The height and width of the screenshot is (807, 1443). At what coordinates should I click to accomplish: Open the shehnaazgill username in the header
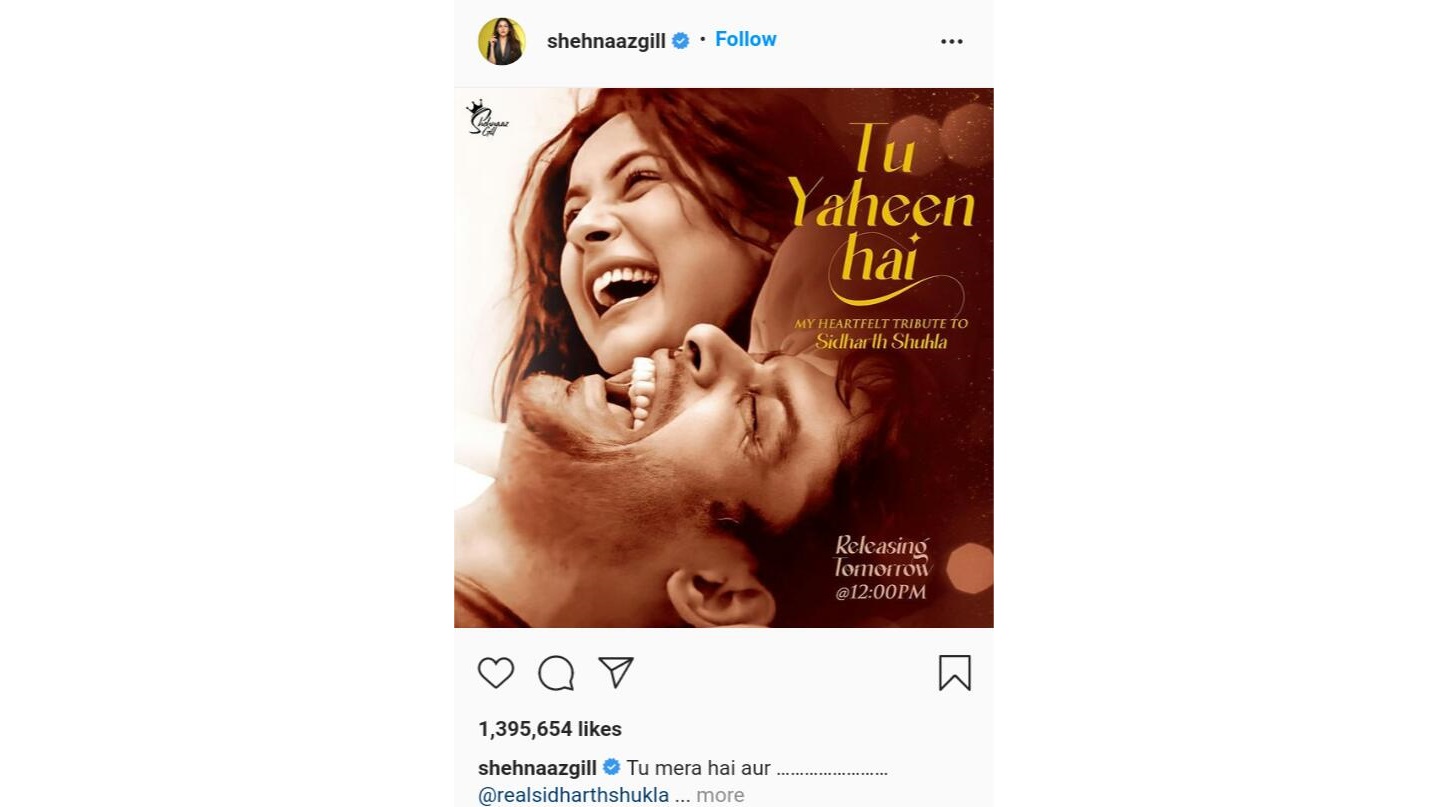pos(606,41)
